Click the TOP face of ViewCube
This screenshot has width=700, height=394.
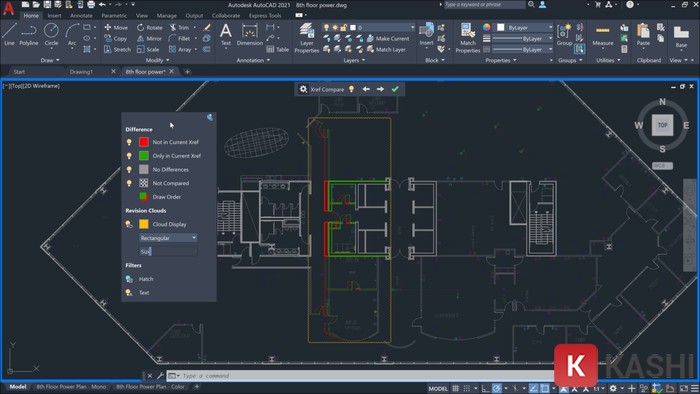[x=662, y=125]
